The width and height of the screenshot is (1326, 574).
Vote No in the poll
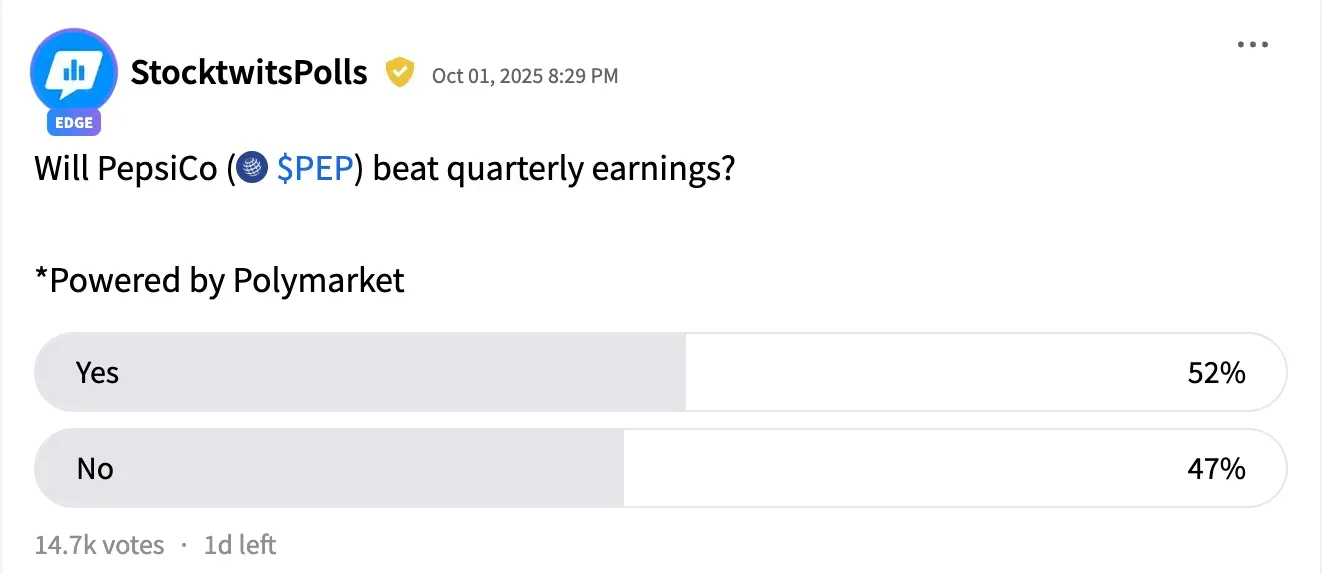click(x=96, y=468)
